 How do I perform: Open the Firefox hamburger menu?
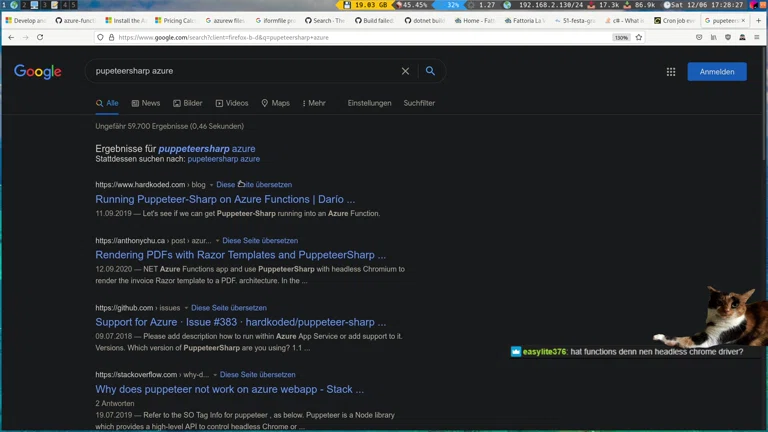757,37
